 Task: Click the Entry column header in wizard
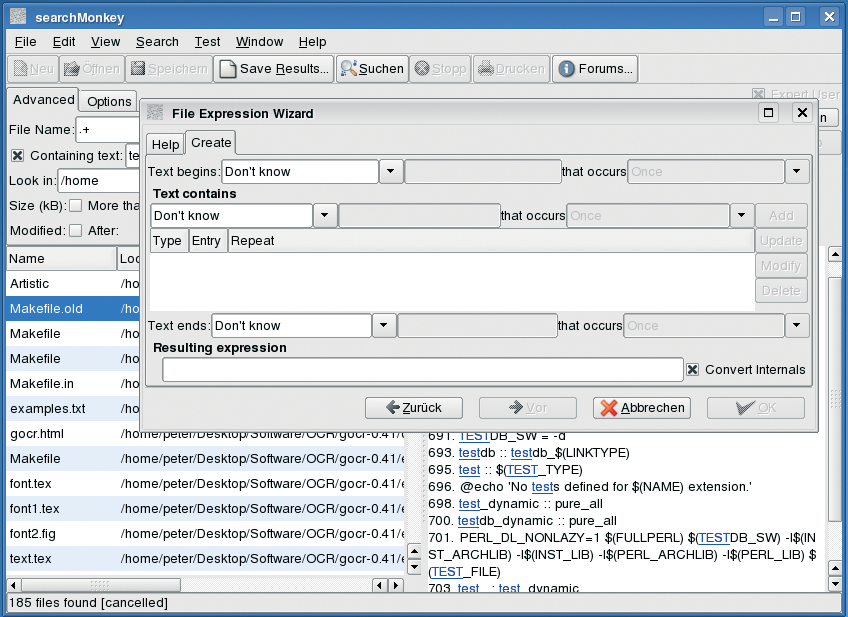coord(208,241)
